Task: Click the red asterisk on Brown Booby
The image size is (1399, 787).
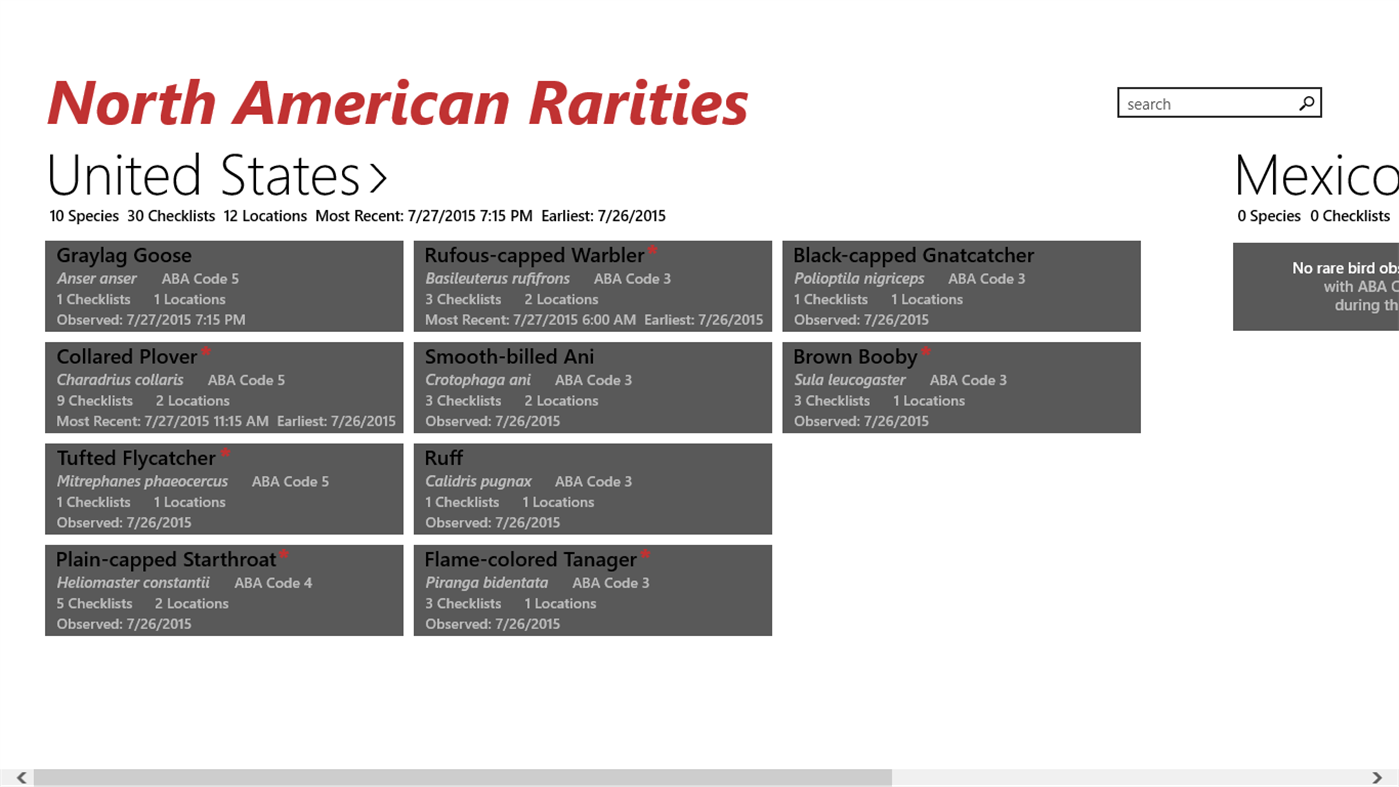Action: [925, 350]
